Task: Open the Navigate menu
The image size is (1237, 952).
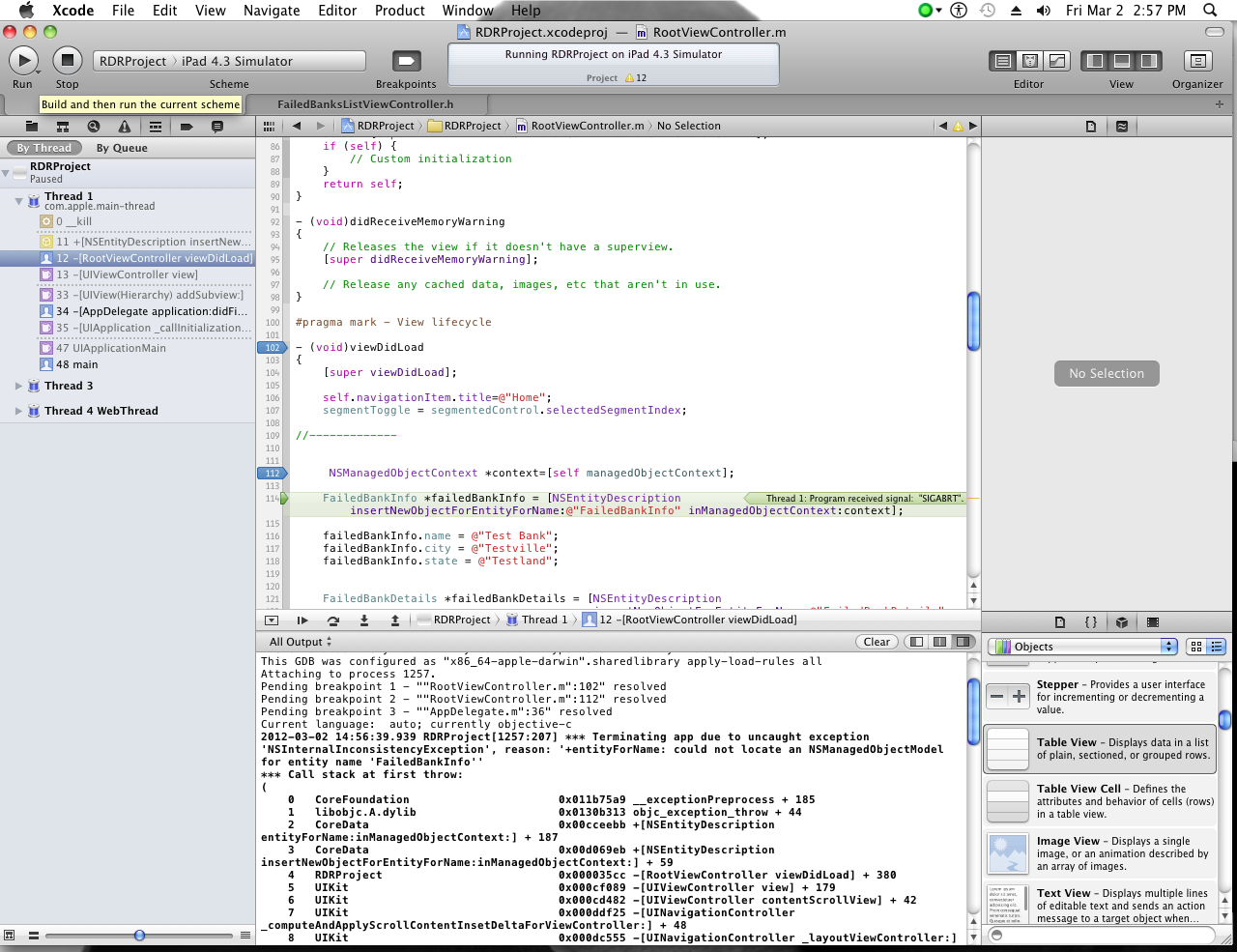Action: click(x=272, y=11)
